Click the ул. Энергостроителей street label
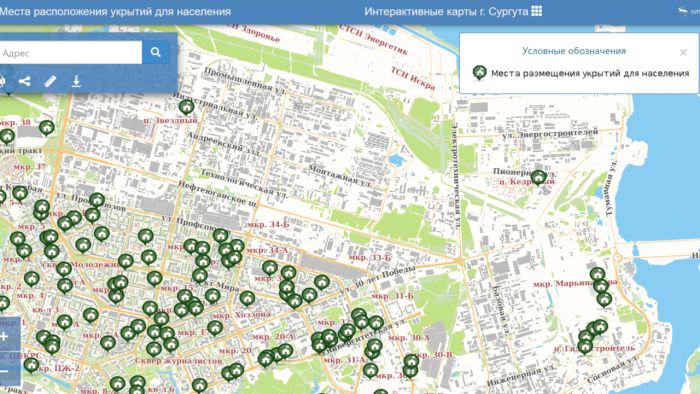Image resolution: width=700 pixels, height=394 pixels. 550,133
